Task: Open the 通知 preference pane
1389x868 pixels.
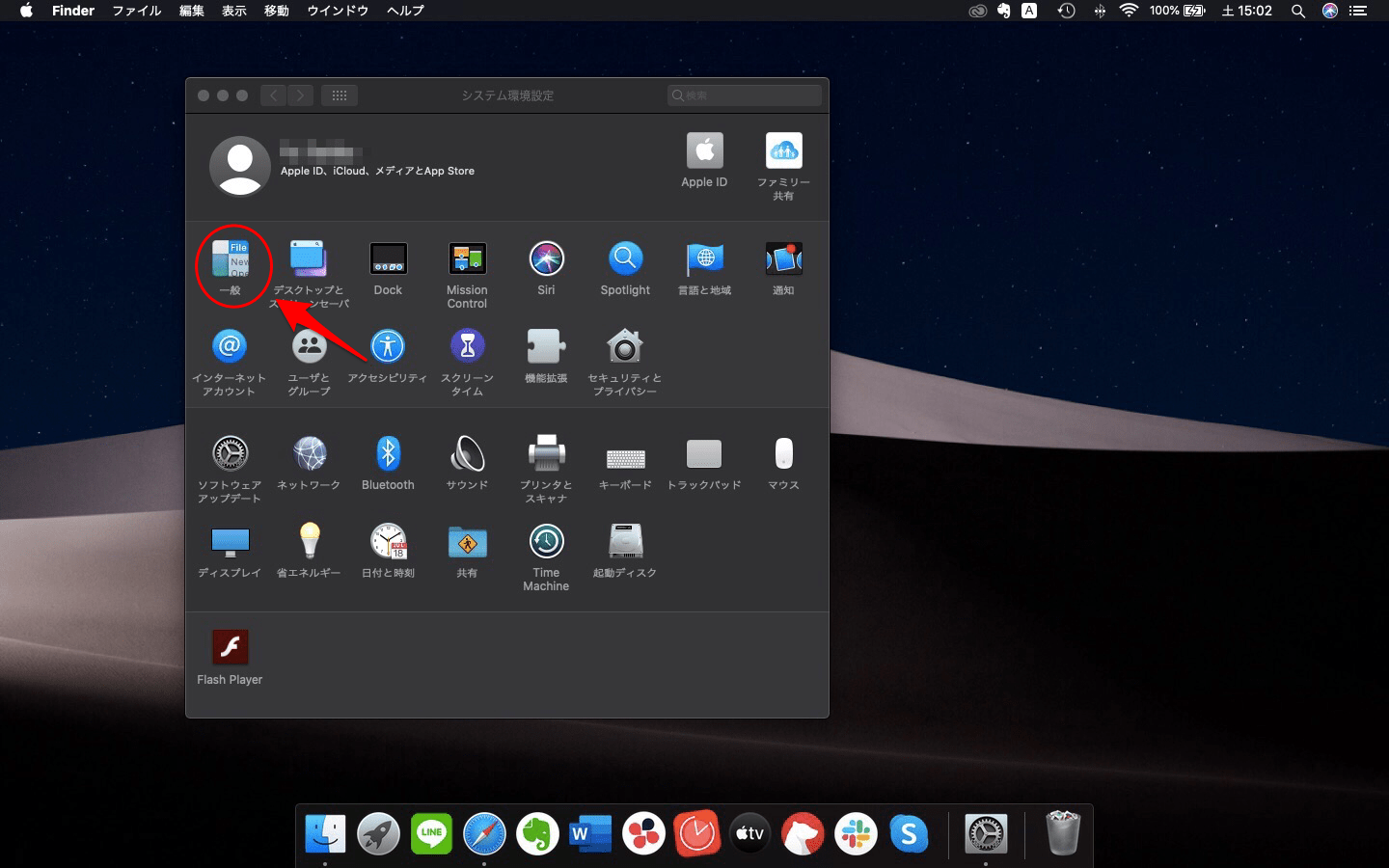Action: pos(783,259)
